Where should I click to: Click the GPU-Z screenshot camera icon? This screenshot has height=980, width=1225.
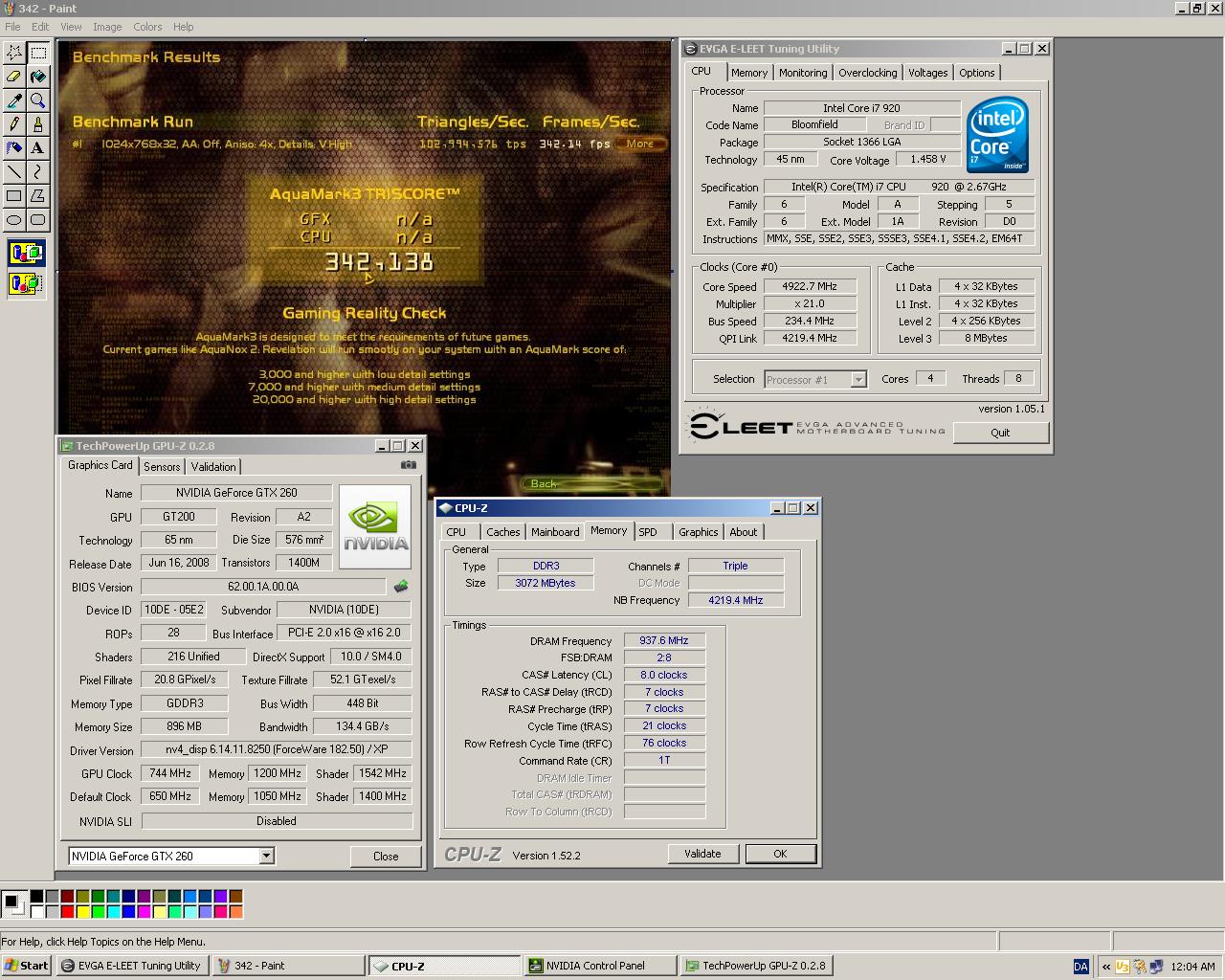point(409,465)
